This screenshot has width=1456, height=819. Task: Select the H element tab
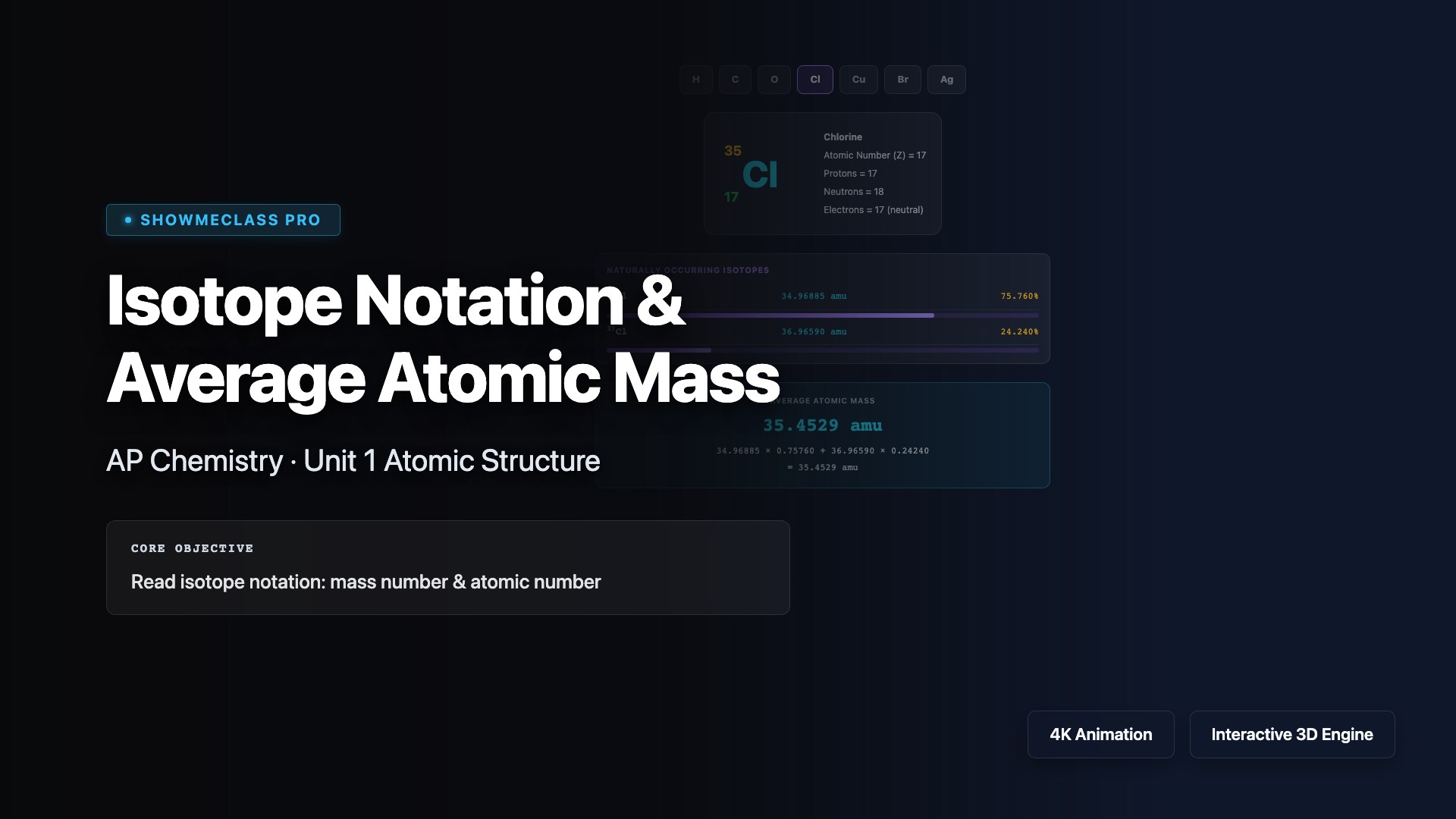point(696,80)
